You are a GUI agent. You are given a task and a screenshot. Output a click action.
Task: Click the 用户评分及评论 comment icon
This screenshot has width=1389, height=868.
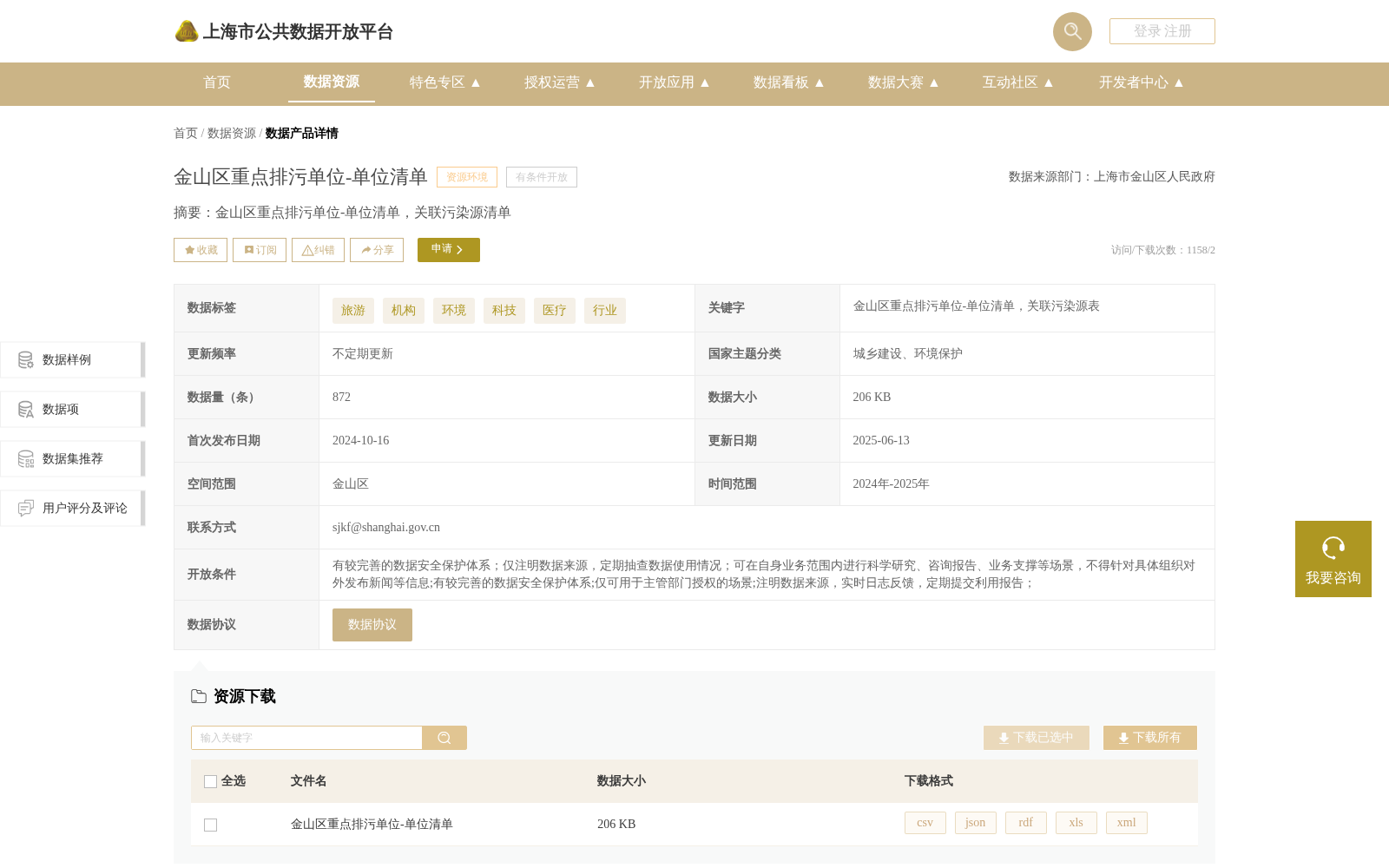[26, 508]
